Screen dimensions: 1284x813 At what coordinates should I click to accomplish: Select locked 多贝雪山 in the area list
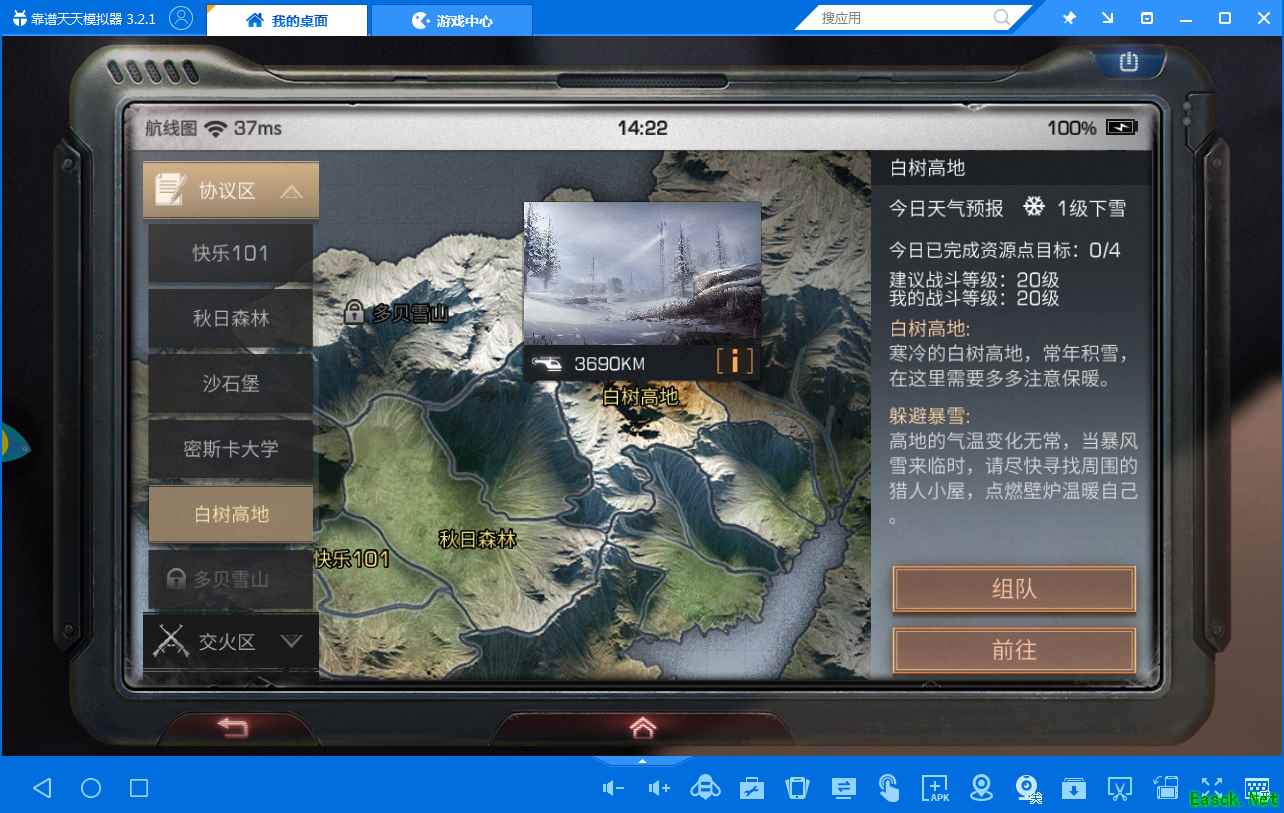231,579
